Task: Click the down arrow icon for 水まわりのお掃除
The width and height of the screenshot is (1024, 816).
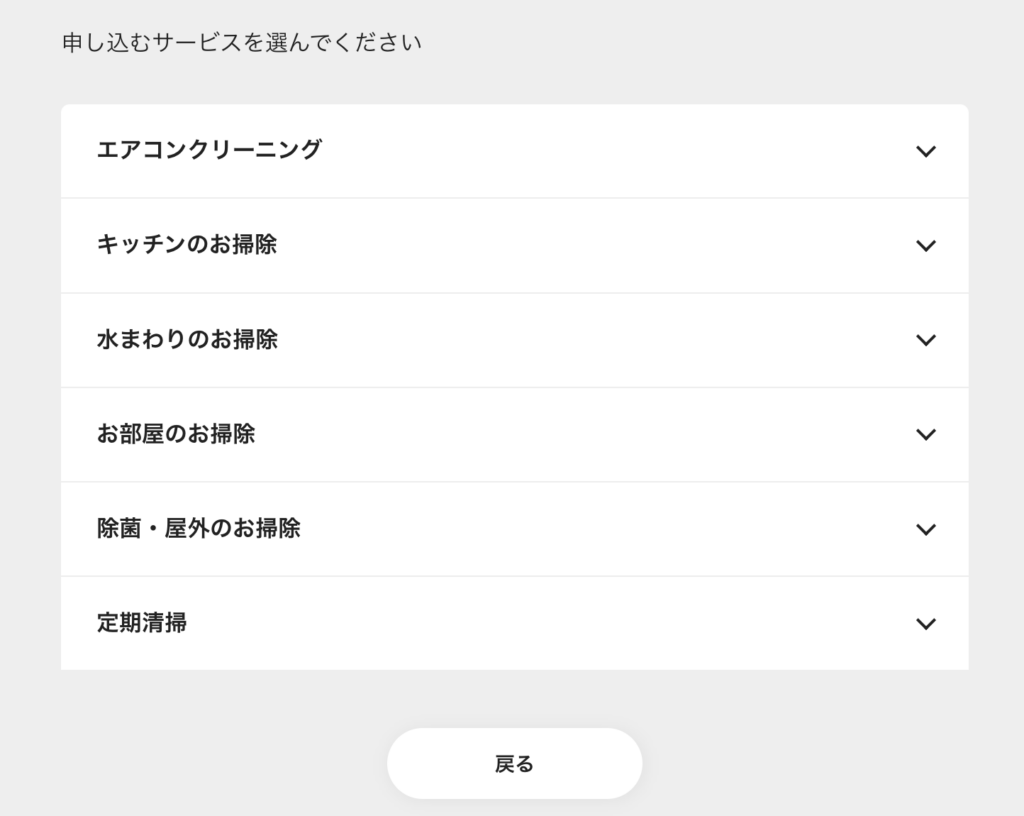Action: pyautogui.click(x=926, y=340)
